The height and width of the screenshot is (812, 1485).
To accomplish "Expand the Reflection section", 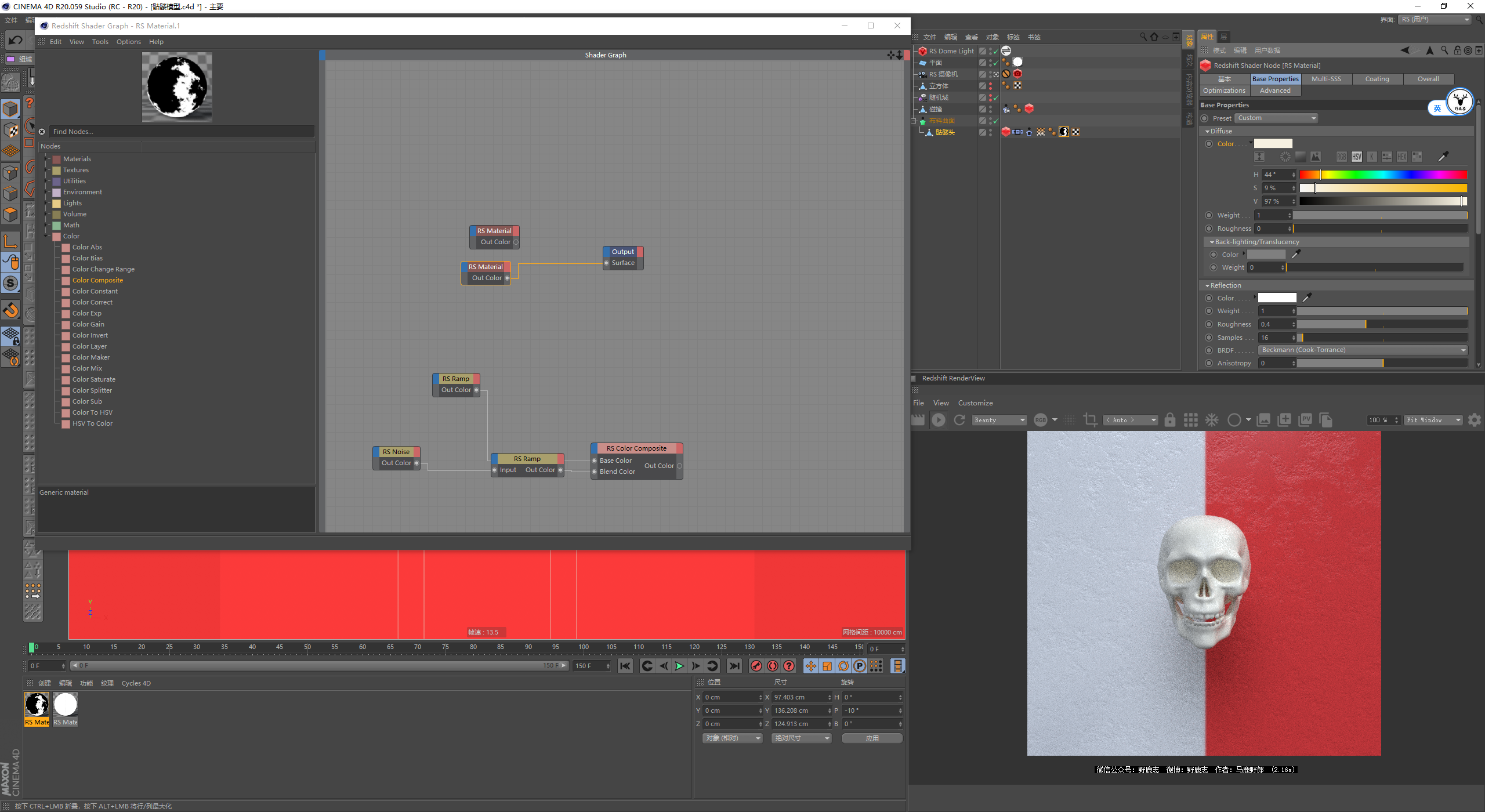I will (1207, 285).
